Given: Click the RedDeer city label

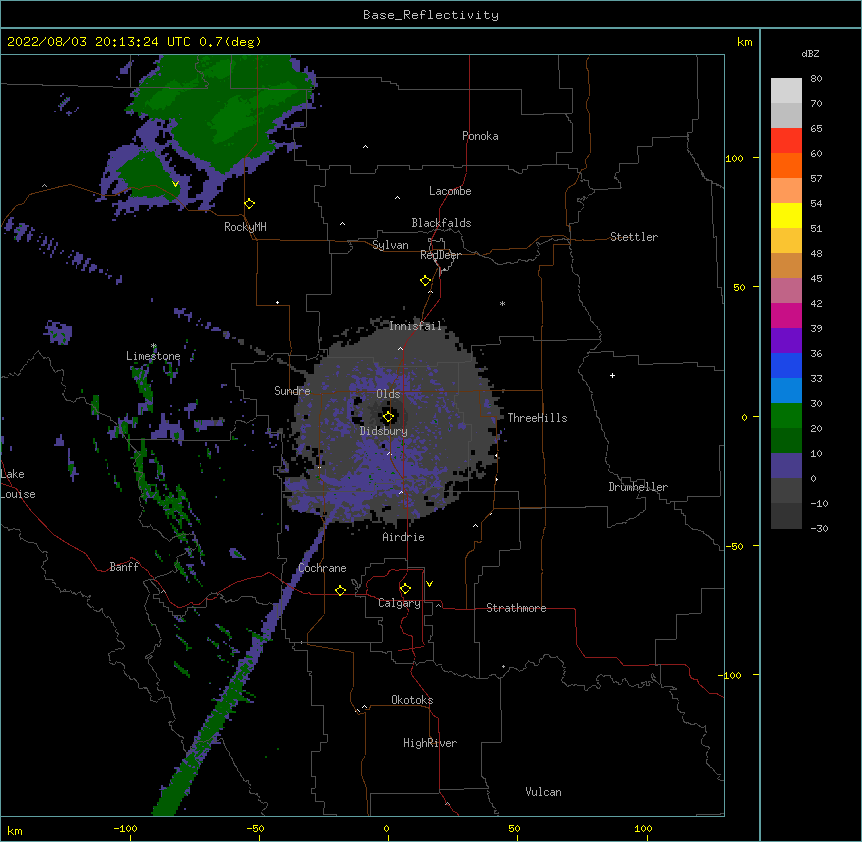Looking at the screenshot, I should pos(440,255).
